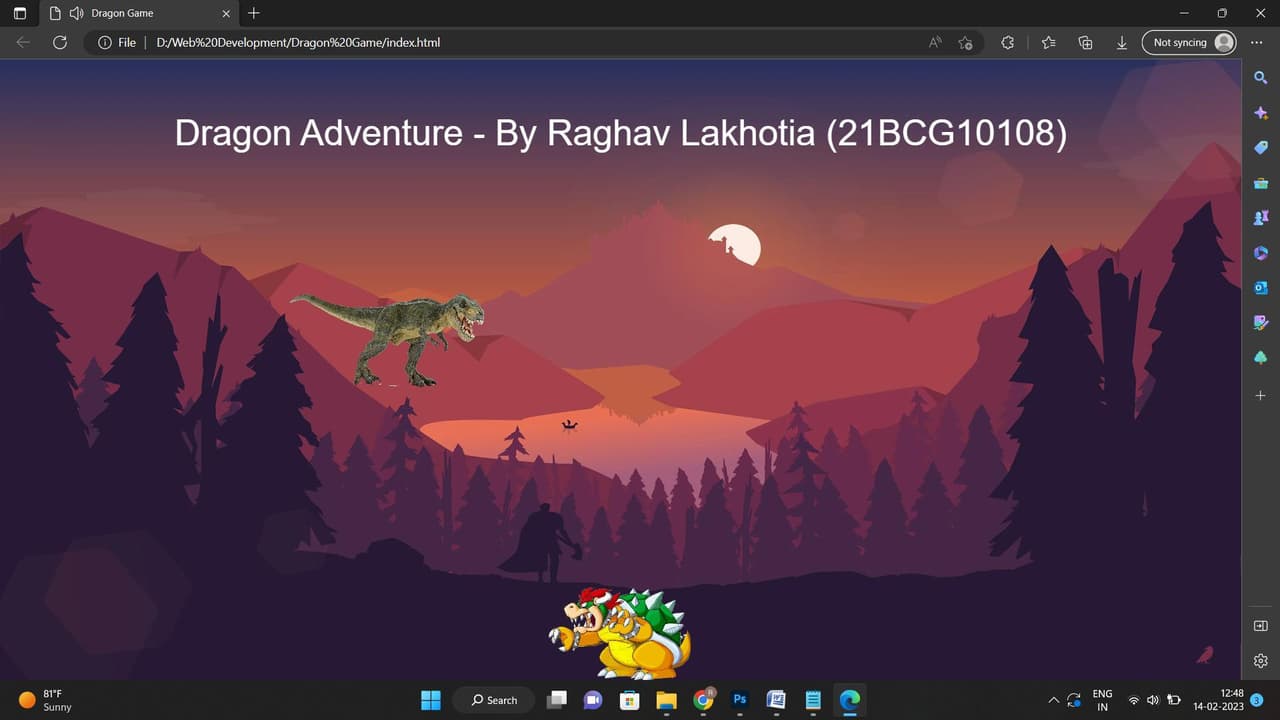Click the Bowser dragon character

pyautogui.click(x=620, y=633)
